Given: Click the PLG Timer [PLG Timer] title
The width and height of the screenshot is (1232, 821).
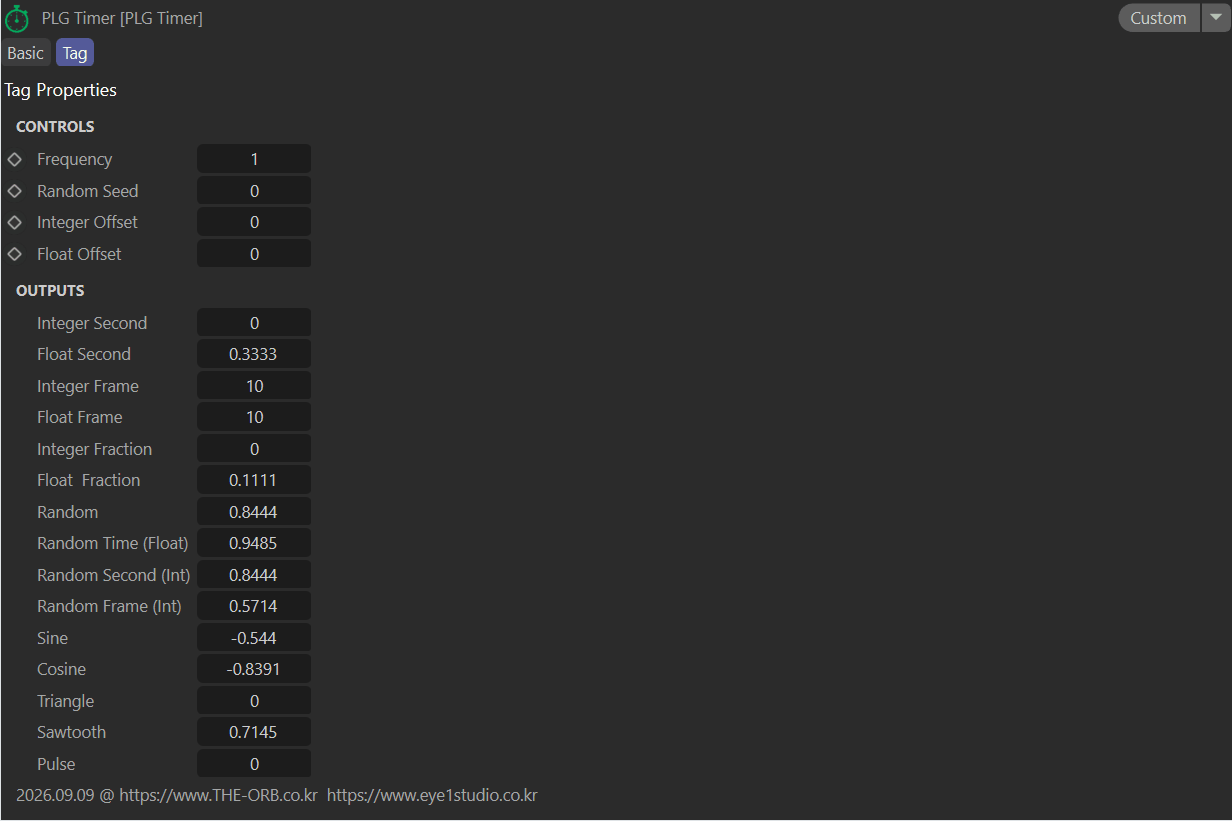Looking at the screenshot, I should pyautogui.click(x=122, y=18).
